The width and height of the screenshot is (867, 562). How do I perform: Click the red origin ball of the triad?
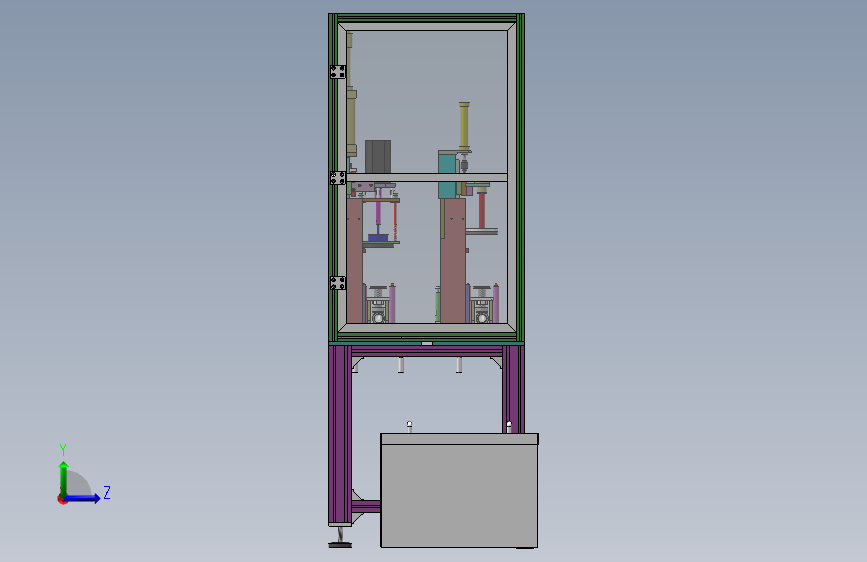tap(62, 499)
